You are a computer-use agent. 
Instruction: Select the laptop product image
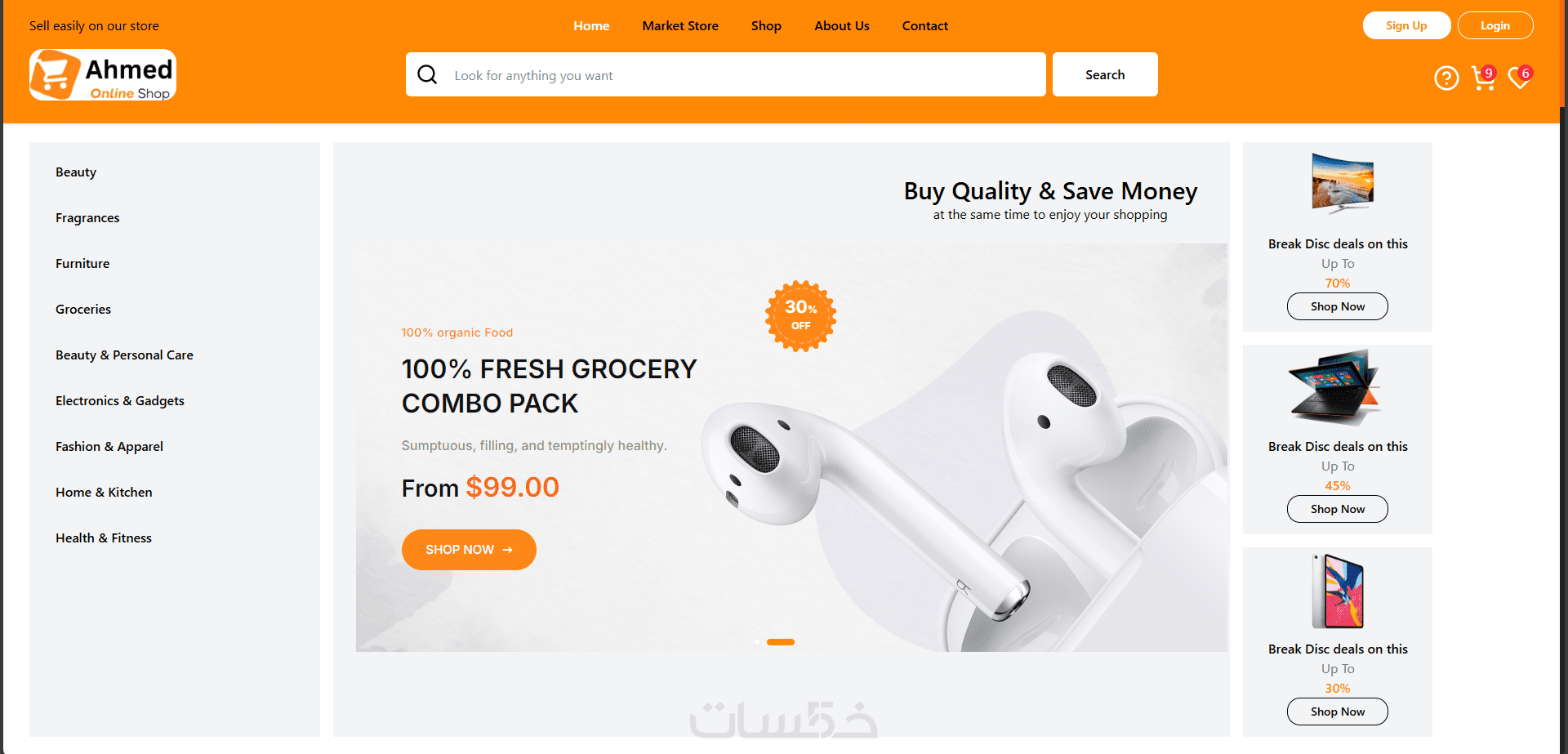click(x=1335, y=387)
